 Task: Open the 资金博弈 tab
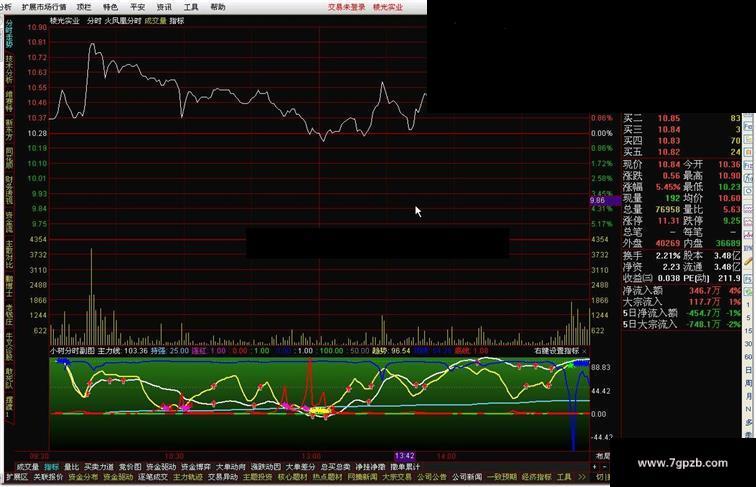tap(196, 467)
